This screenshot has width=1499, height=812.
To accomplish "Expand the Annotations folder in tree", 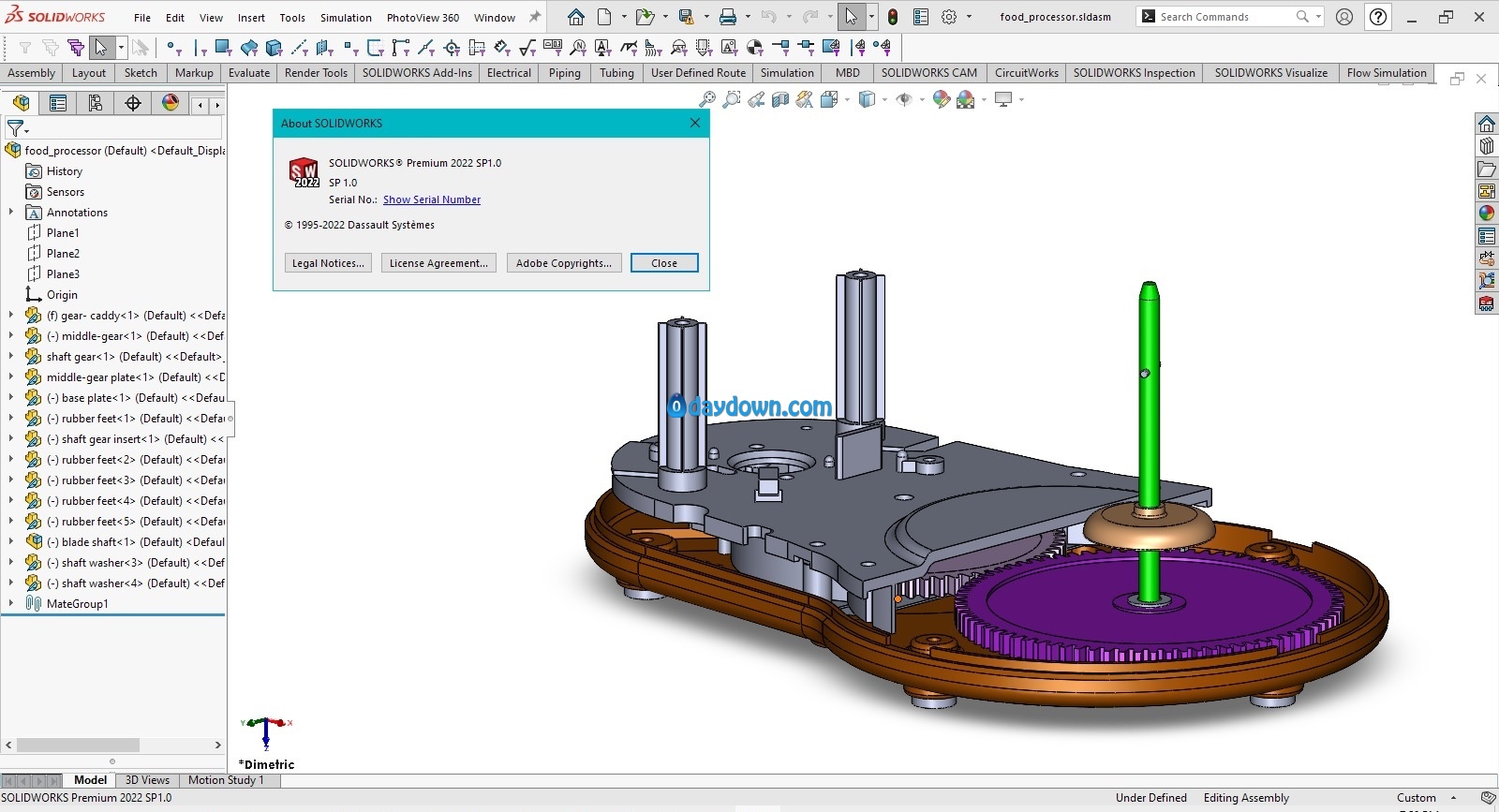I will pyautogui.click(x=11, y=213).
